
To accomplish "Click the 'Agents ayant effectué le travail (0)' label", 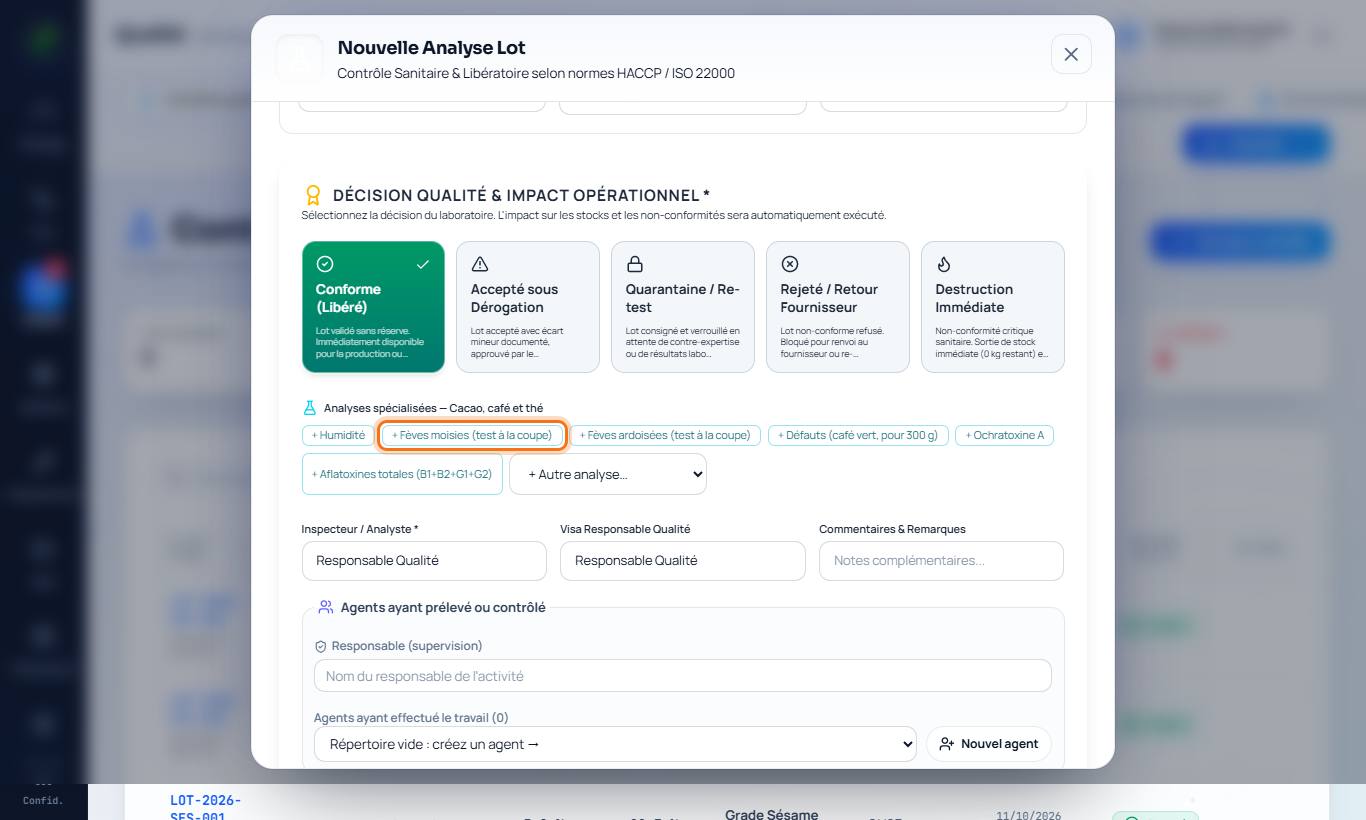I will point(411,718).
